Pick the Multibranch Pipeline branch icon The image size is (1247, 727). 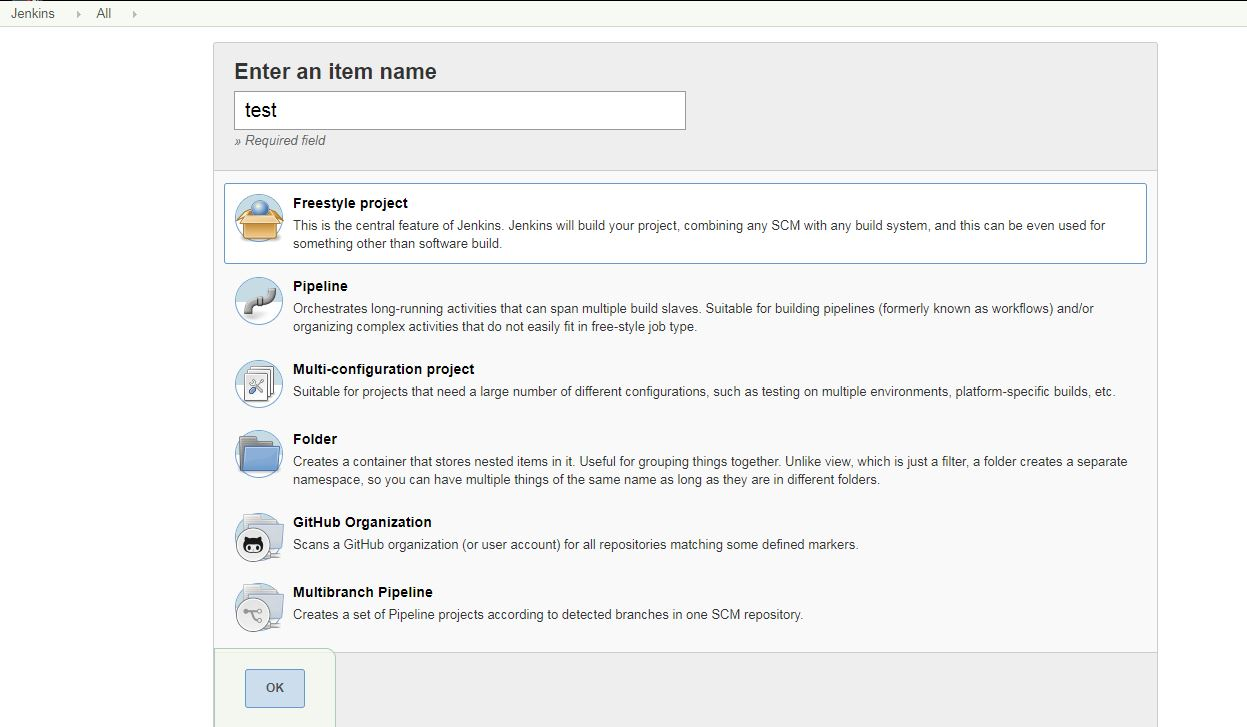259,607
